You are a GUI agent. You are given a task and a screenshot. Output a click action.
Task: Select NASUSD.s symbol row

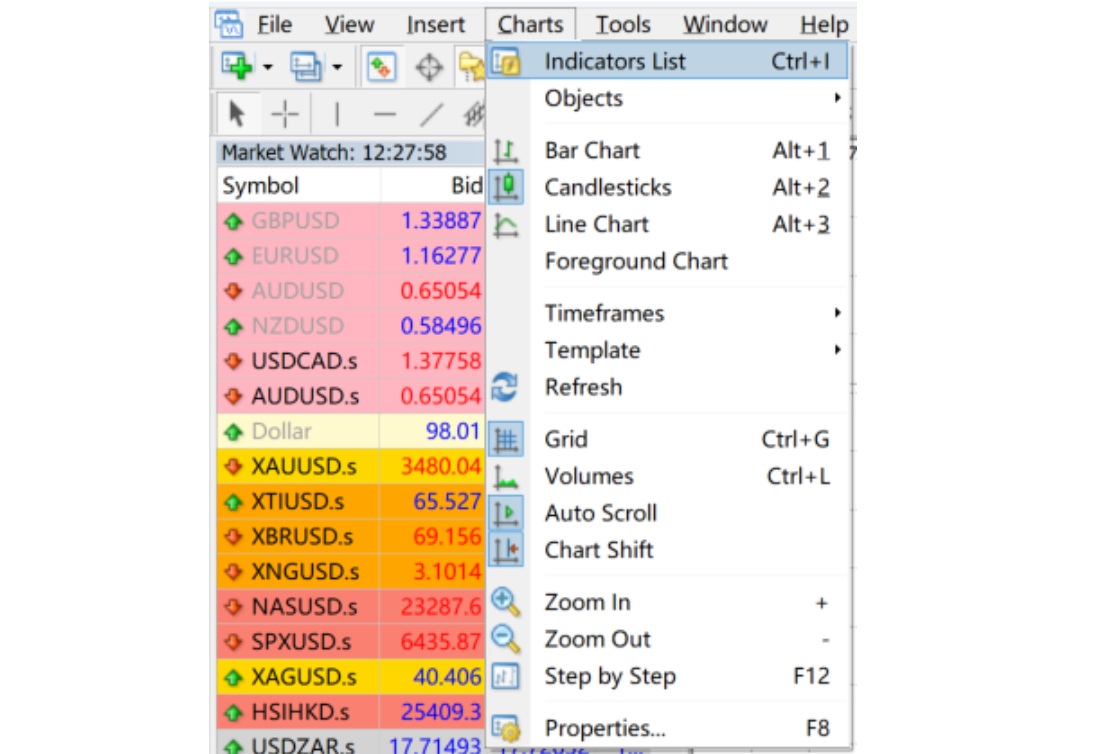tap(351, 606)
